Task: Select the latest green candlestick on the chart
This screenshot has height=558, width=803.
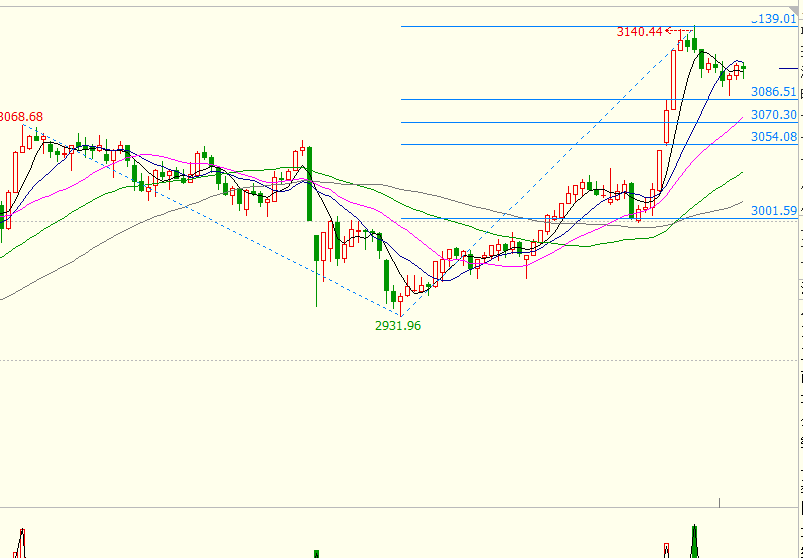Action: pyautogui.click(x=744, y=69)
